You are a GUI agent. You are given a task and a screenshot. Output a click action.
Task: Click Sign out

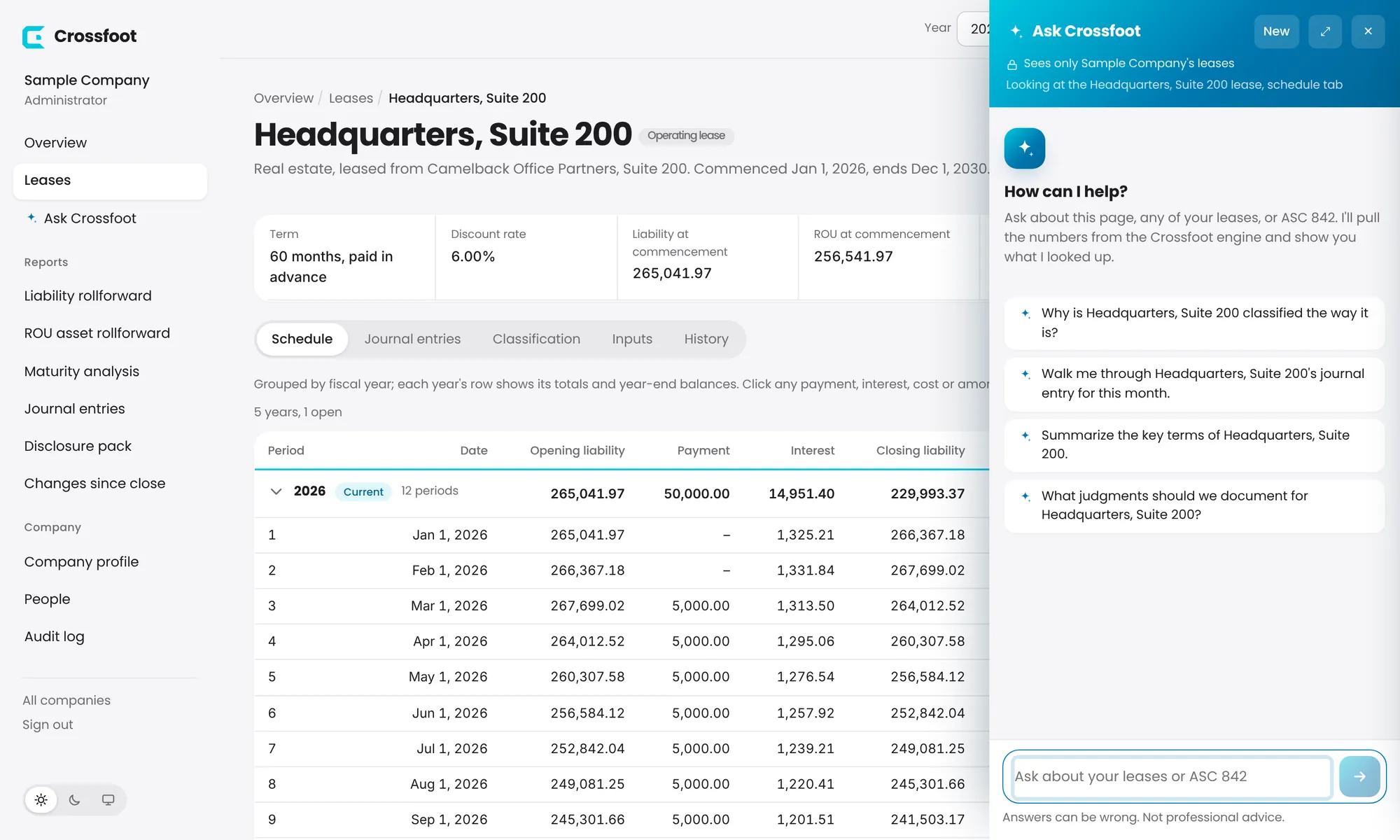pyautogui.click(x=48, y=725)
